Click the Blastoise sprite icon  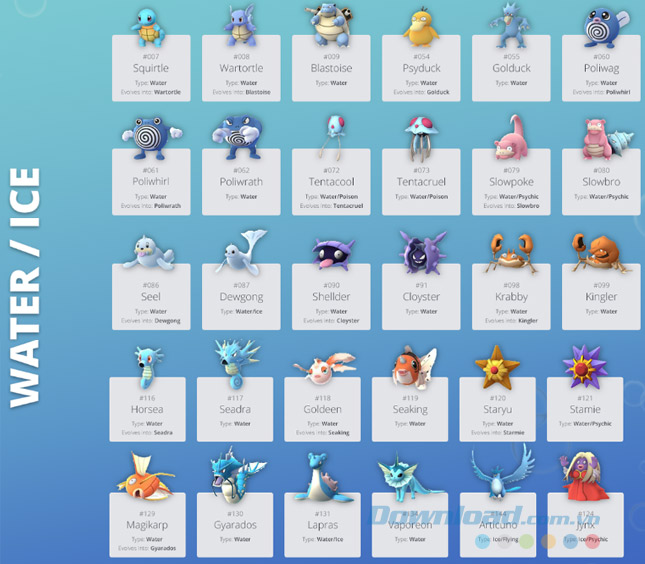click(331, 25)
